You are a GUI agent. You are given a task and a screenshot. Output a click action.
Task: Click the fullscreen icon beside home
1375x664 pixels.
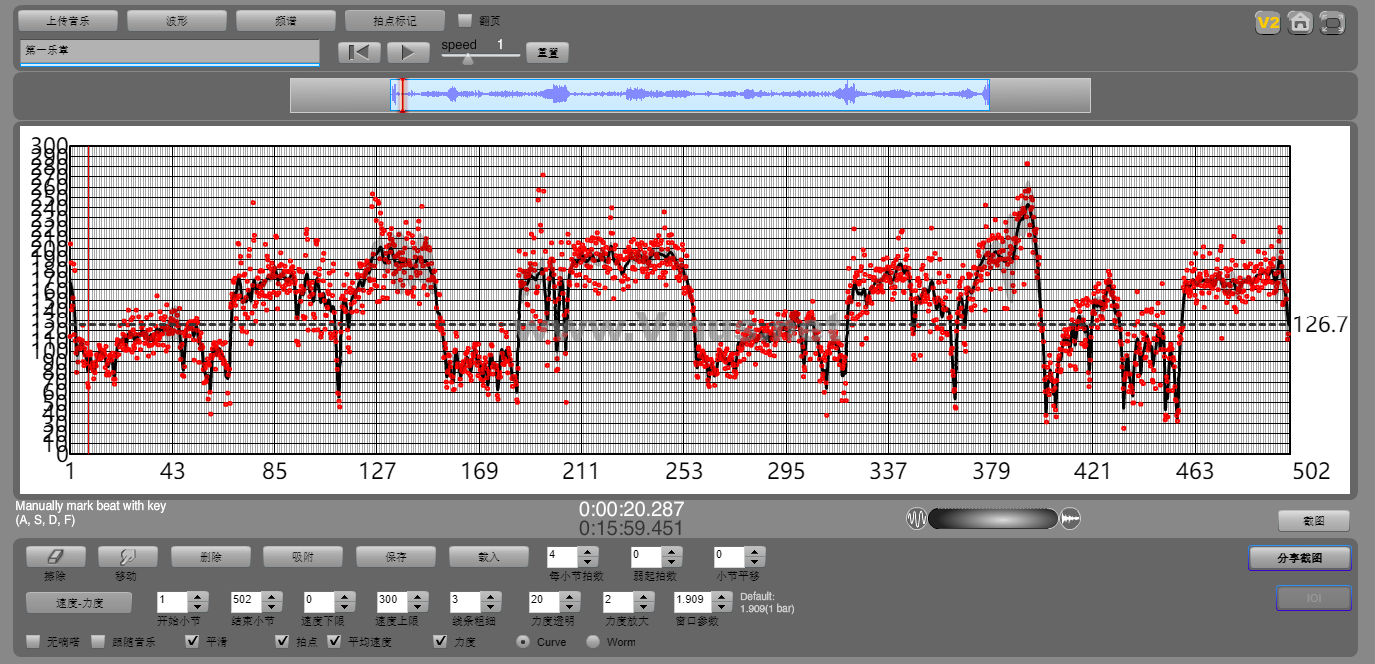coord(1331,22)
